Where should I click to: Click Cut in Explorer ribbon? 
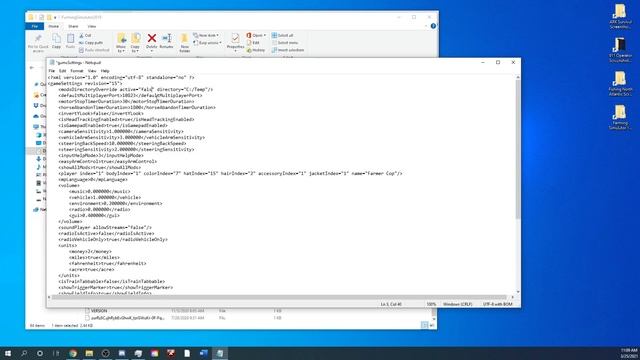pyautogui.click(x=85, y=36)
